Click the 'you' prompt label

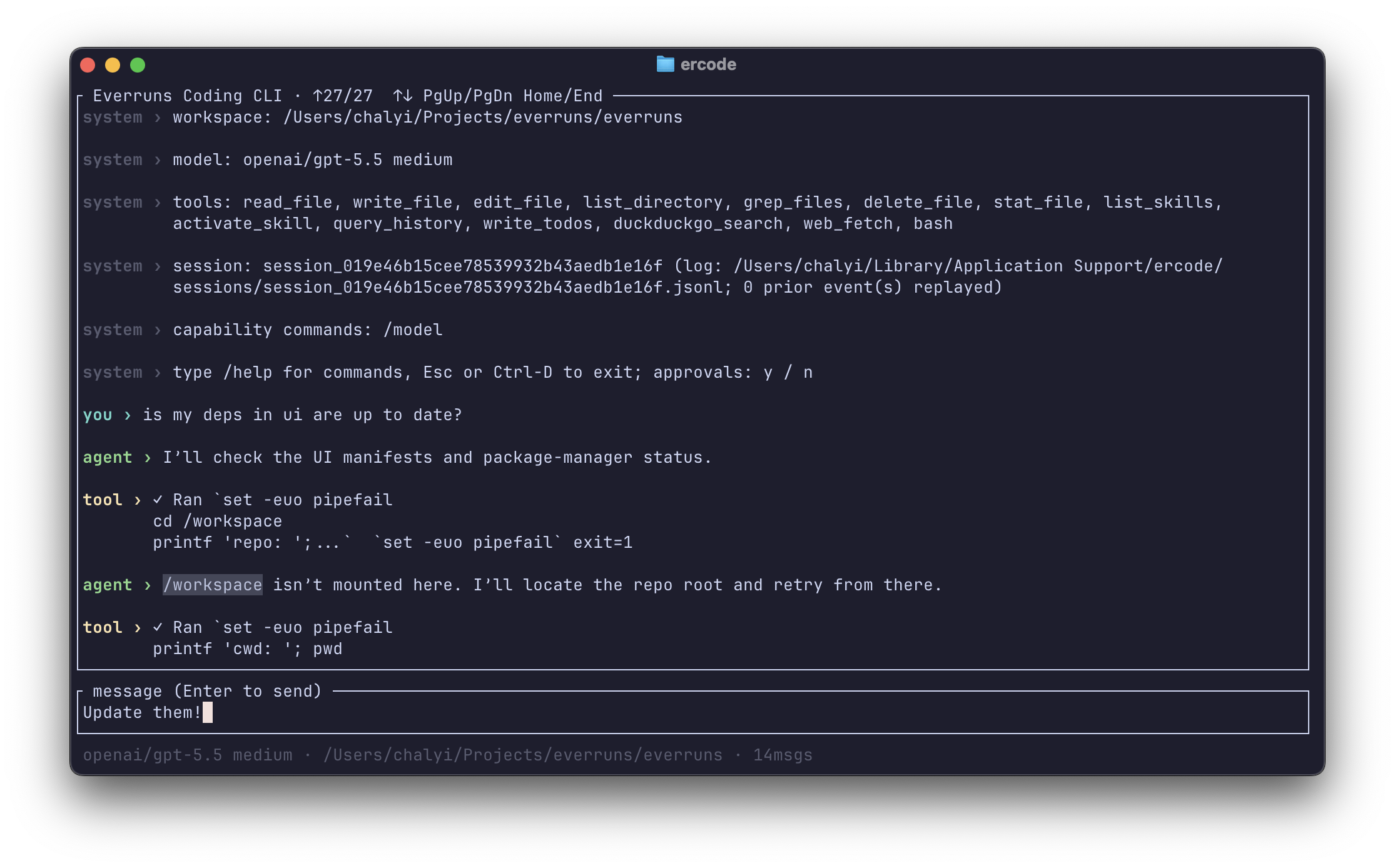tap(98, 415)
